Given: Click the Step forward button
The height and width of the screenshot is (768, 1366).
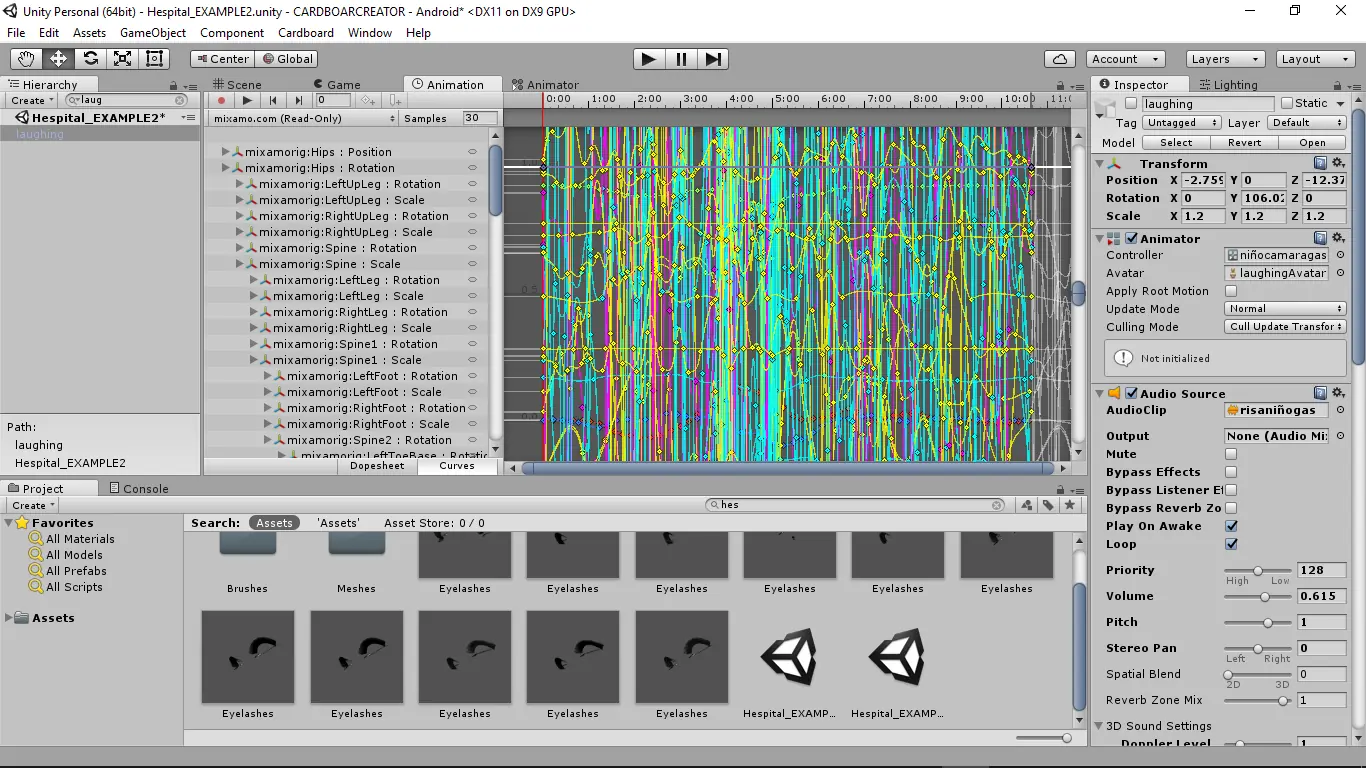Looking at the screenshot, I should [712, 59].
